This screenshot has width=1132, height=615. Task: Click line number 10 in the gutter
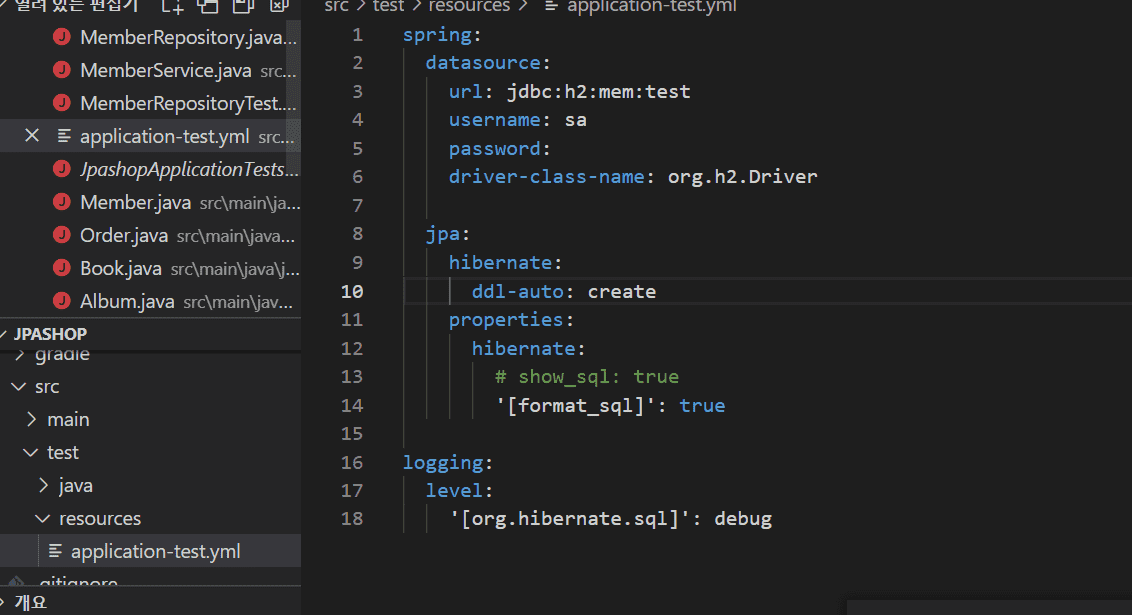point(352,292)
